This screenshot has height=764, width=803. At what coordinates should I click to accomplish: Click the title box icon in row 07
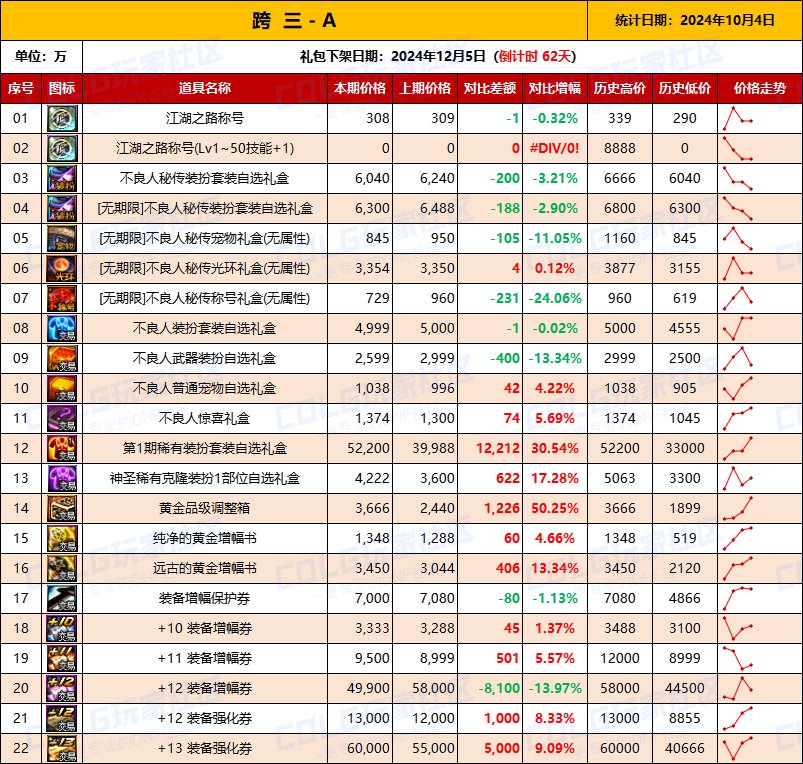(62, 298)
